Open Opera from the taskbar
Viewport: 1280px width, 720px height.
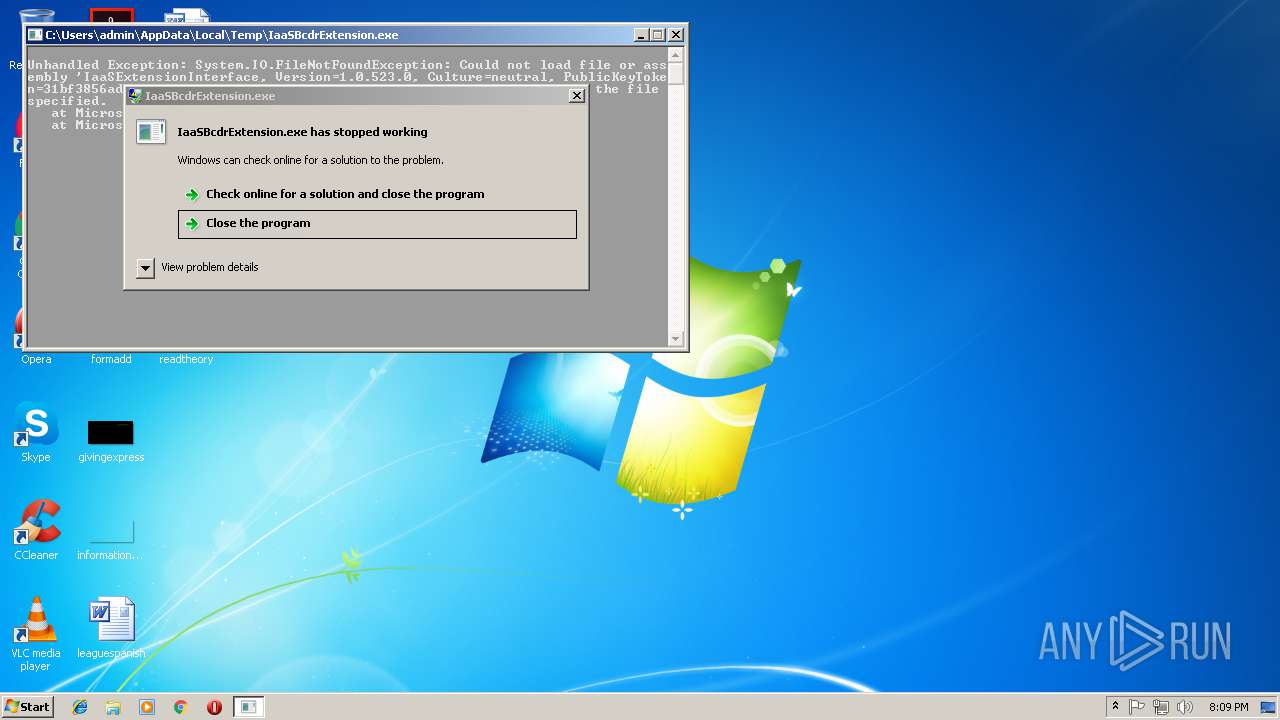[214, 707]
